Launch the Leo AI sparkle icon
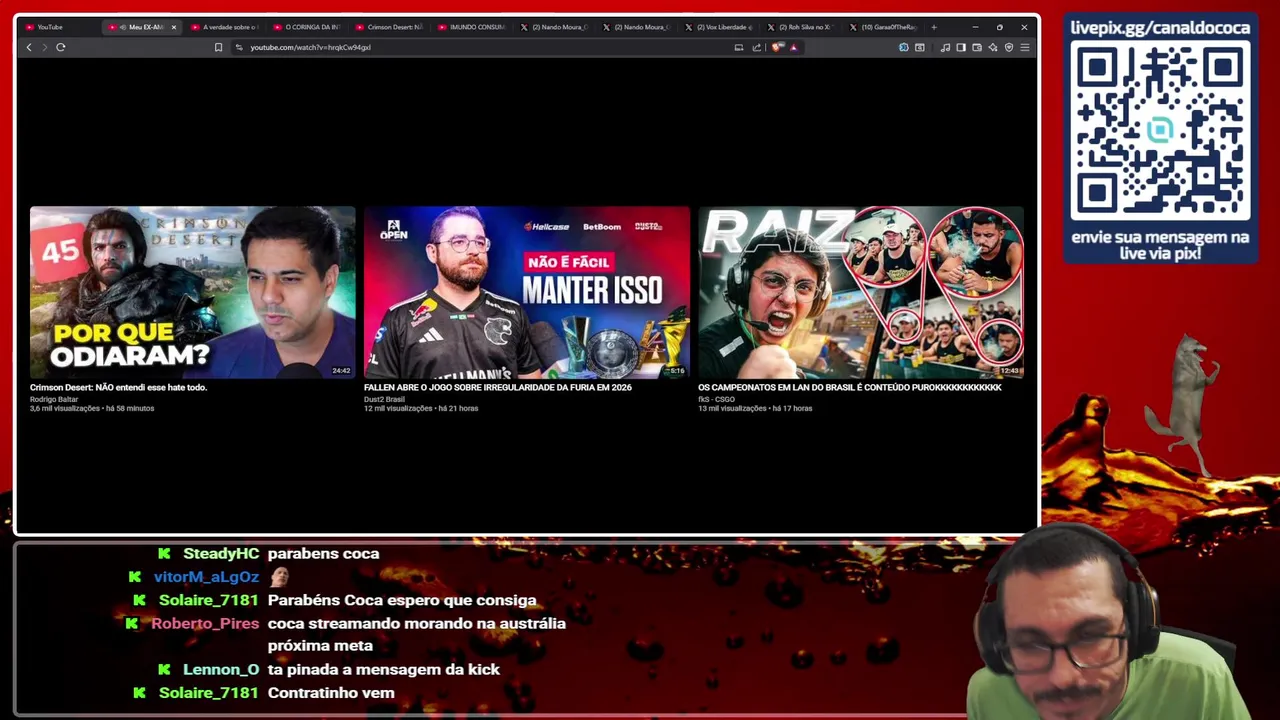 [x=993, y=47]
